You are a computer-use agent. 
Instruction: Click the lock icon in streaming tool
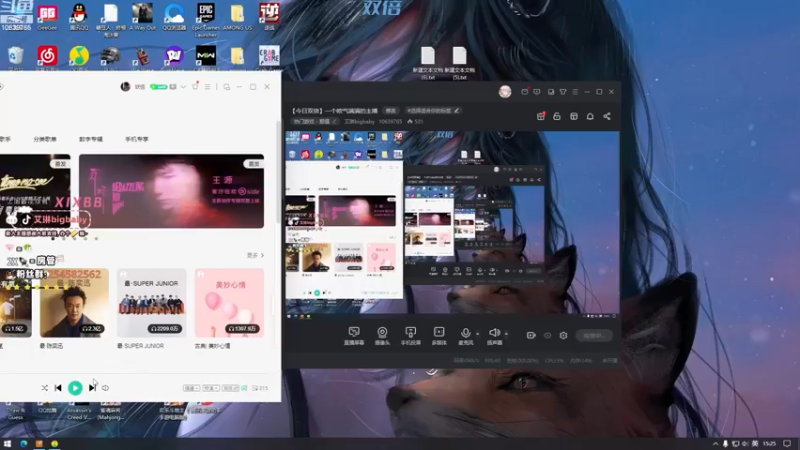coord(557,116)
